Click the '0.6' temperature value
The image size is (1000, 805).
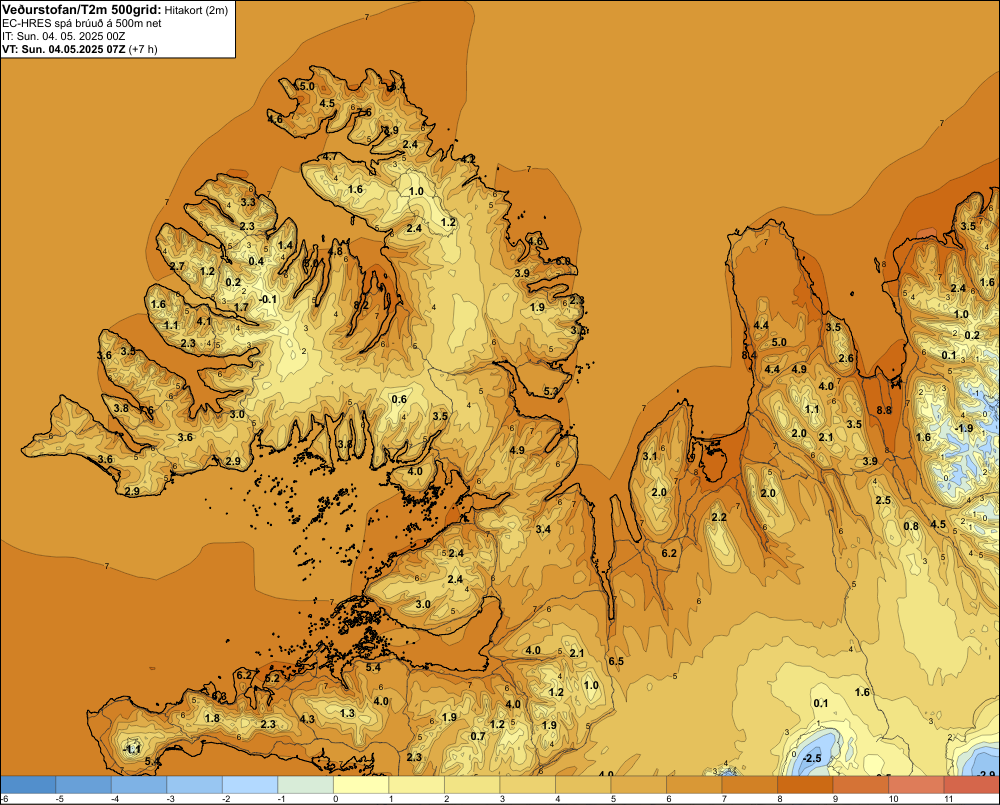tap(399, 399)
